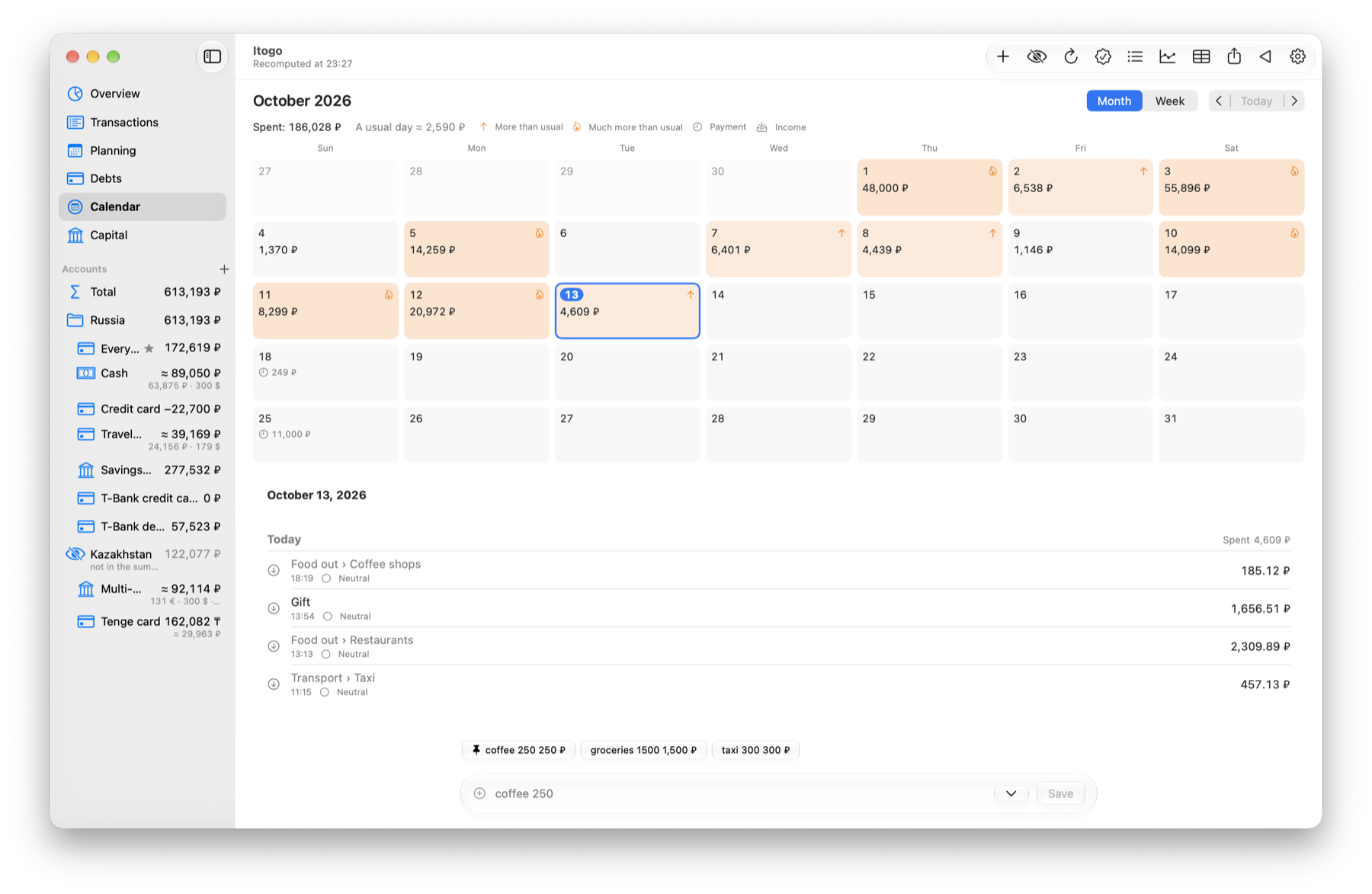Open the verification badge toolbar icon

pos(1103,56)
